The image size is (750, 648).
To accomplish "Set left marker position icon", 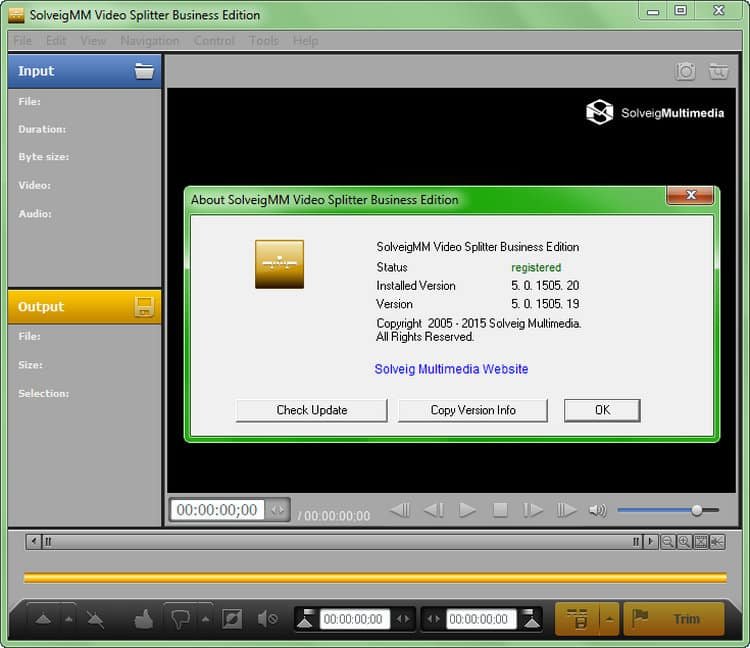I will pyautogui.click(x=306, y=619).
